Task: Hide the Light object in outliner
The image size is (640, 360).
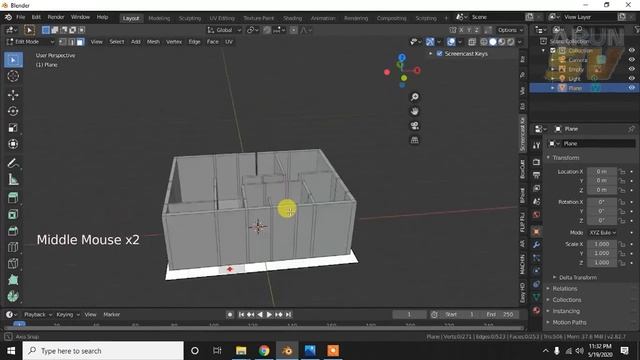Action: coord(631,78)
